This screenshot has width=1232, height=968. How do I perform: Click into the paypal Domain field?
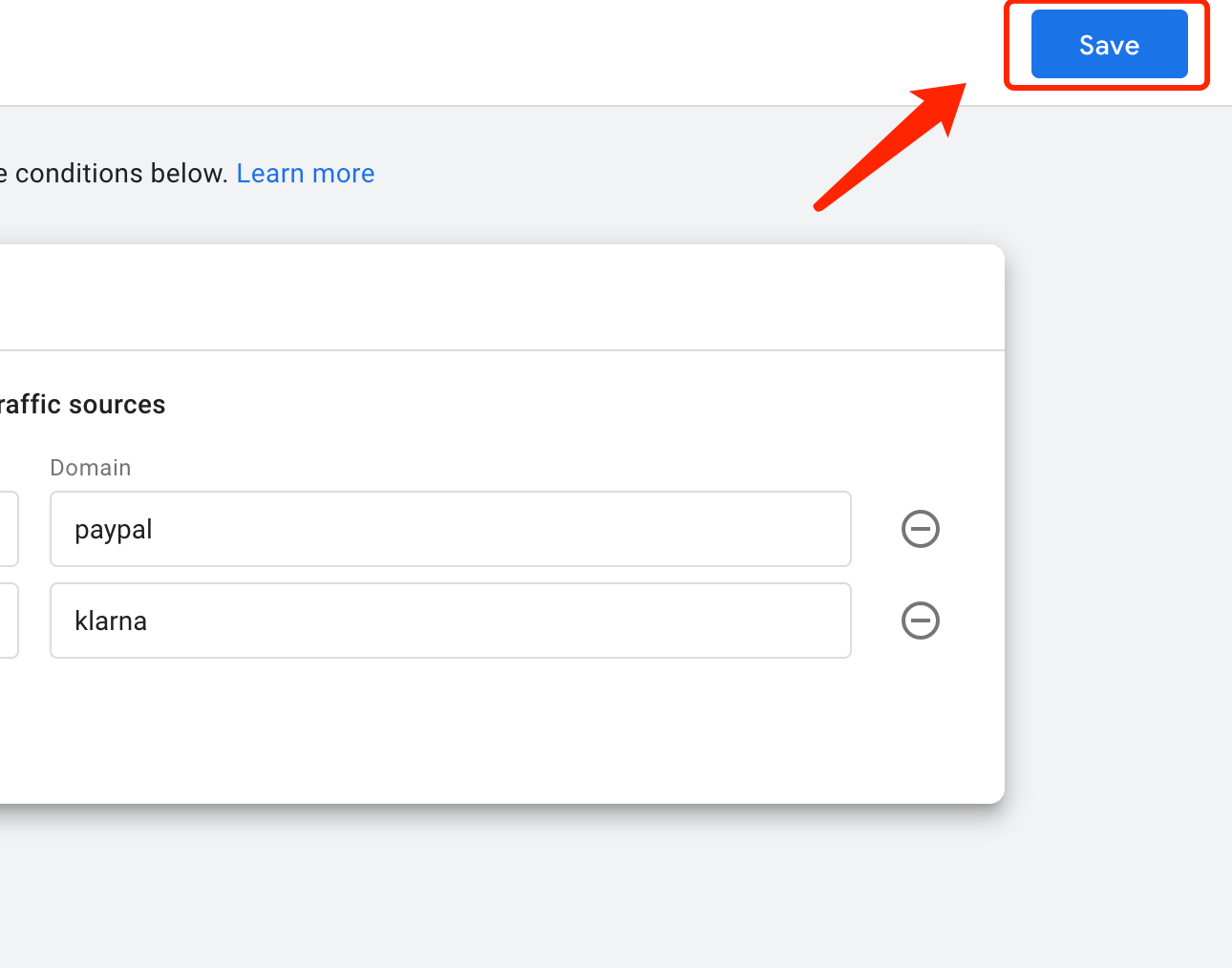(450, 529)
